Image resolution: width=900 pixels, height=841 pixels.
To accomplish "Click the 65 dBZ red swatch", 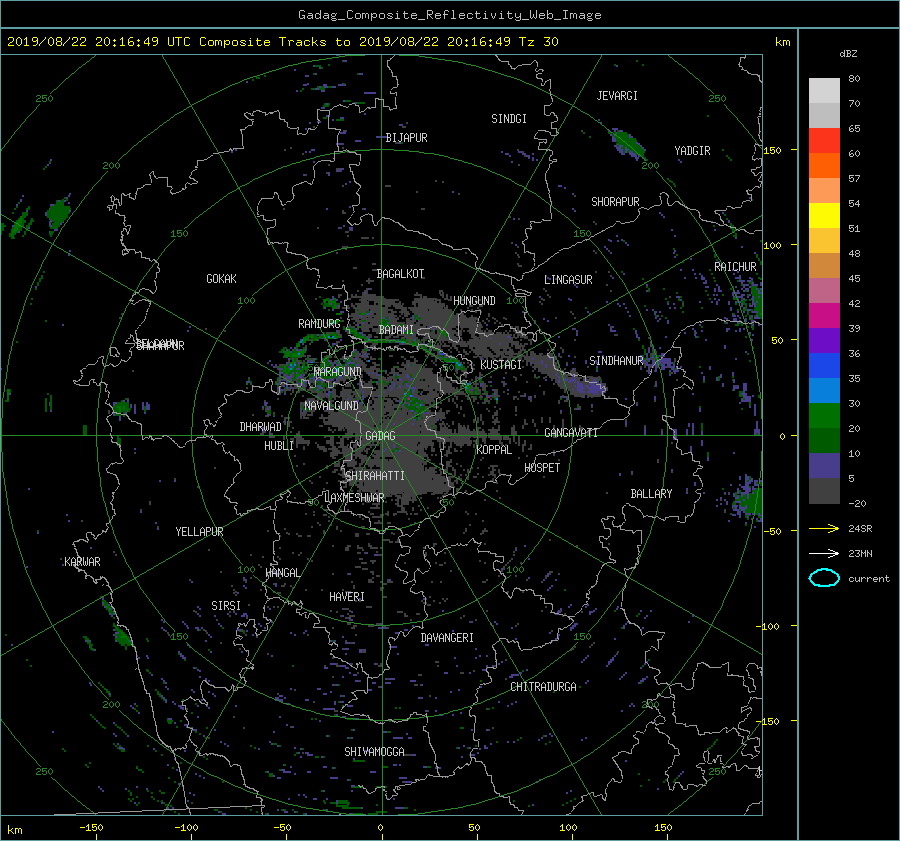I will (x=824, y=140).
